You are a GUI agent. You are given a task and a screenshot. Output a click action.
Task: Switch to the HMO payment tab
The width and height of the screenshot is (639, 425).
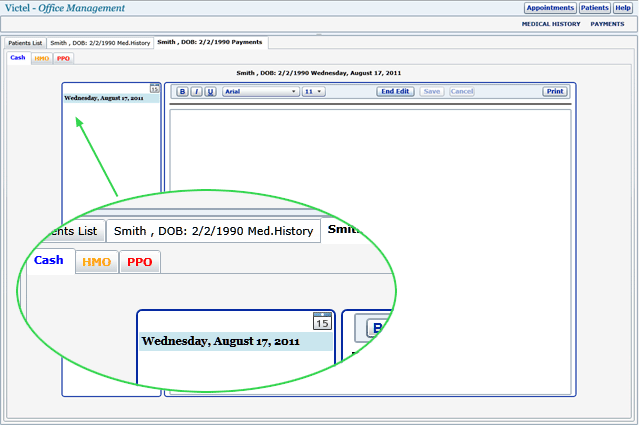pyautogui.click(x=42, y=59)
